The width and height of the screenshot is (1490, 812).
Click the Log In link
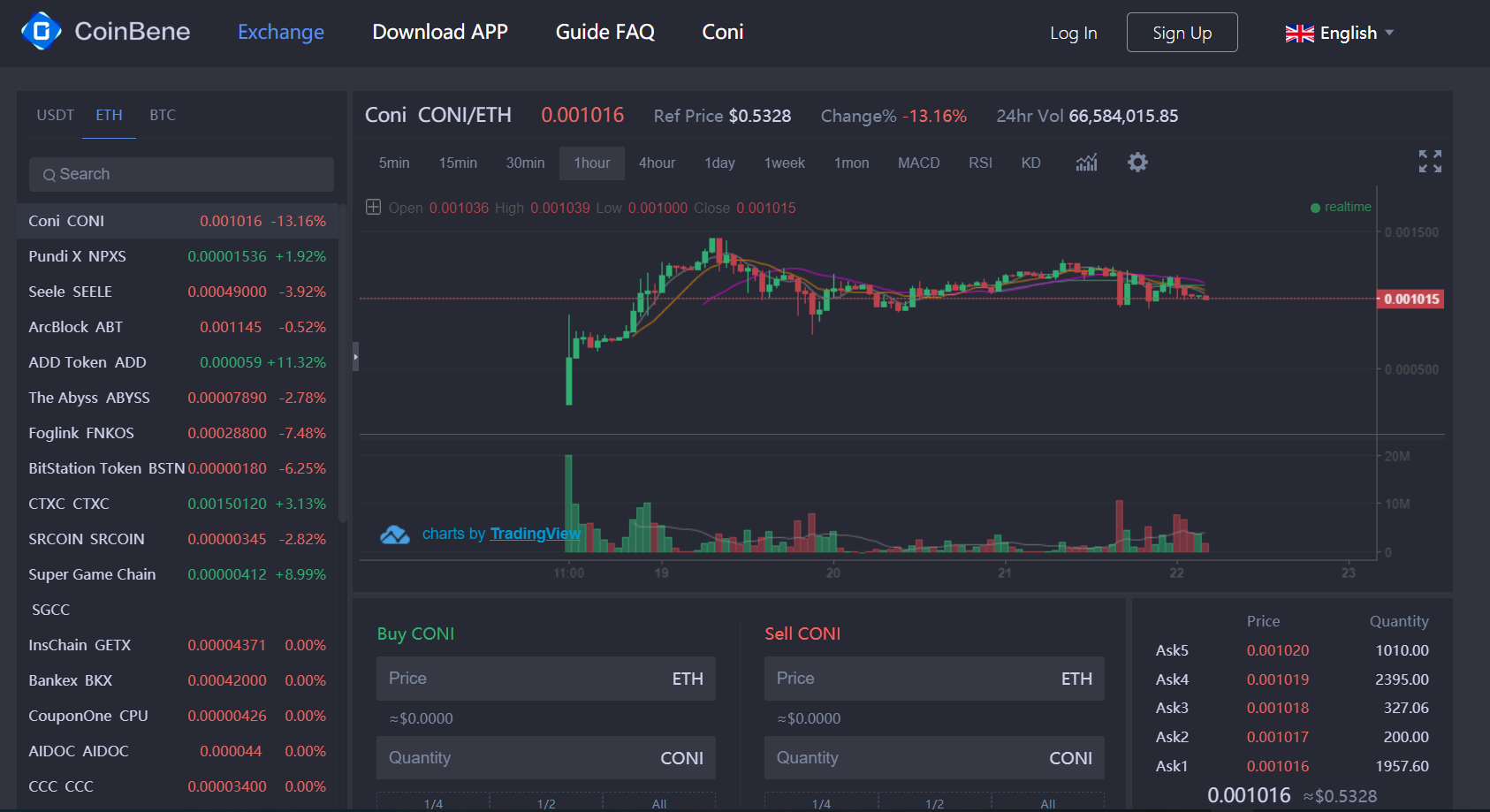[1074, 34]
